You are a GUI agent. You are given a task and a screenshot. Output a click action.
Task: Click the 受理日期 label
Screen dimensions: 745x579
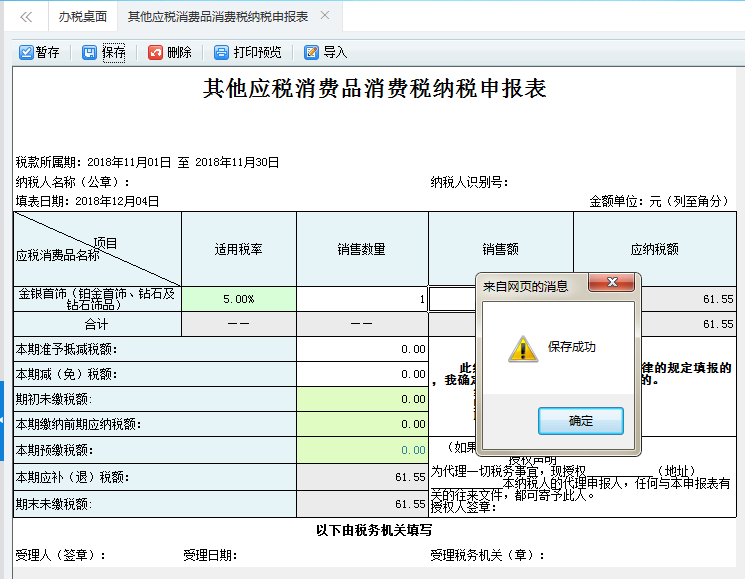point(210,555)
